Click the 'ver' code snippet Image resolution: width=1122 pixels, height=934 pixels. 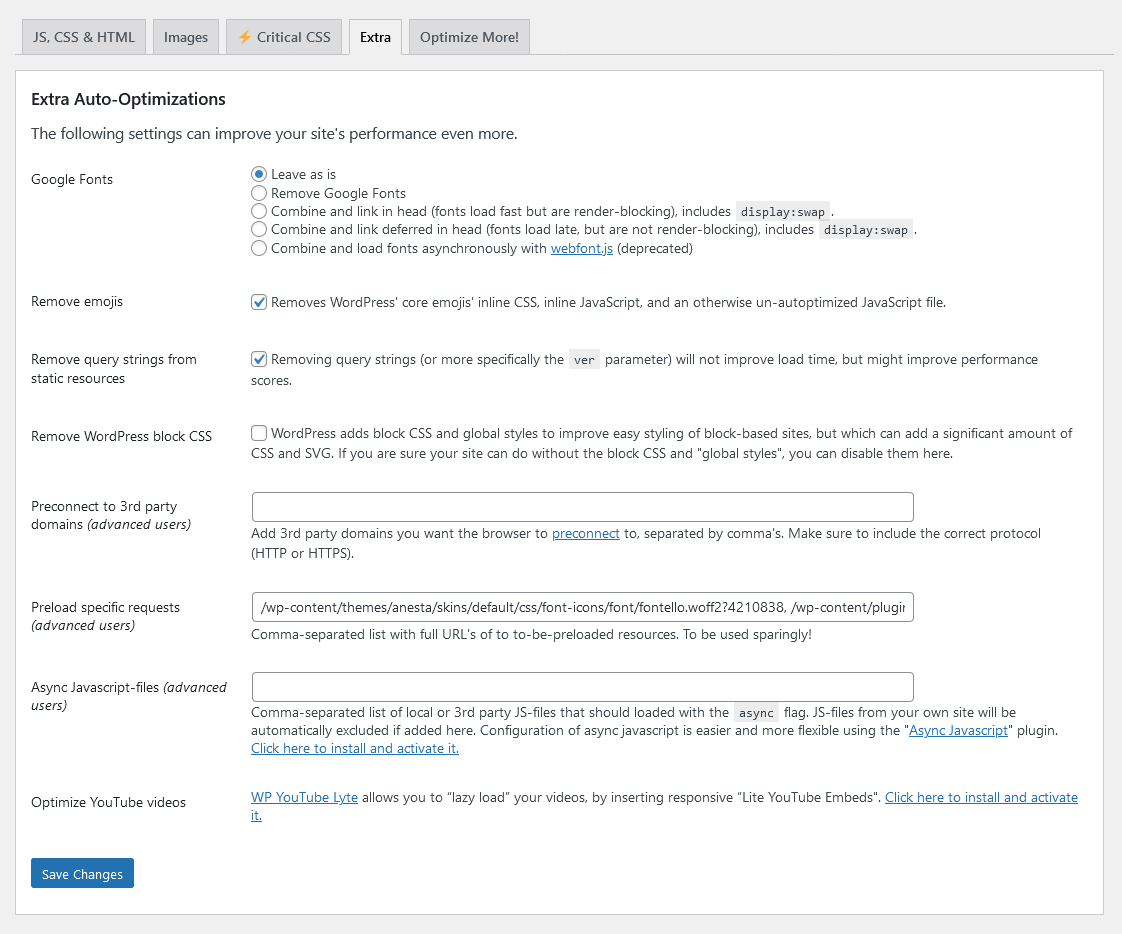coord(584,360)
